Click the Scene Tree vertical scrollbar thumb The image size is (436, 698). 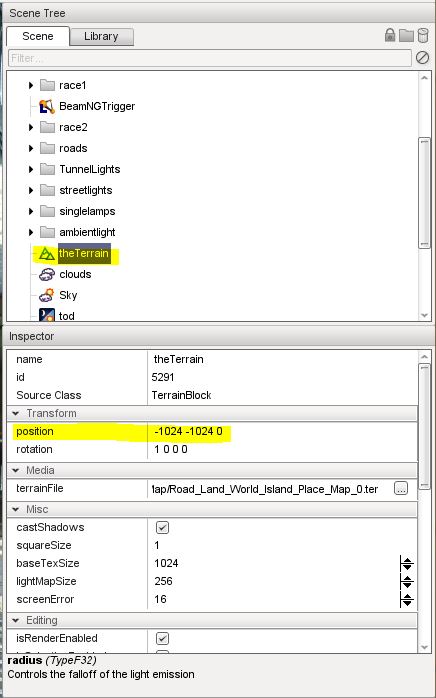[424, 193]
